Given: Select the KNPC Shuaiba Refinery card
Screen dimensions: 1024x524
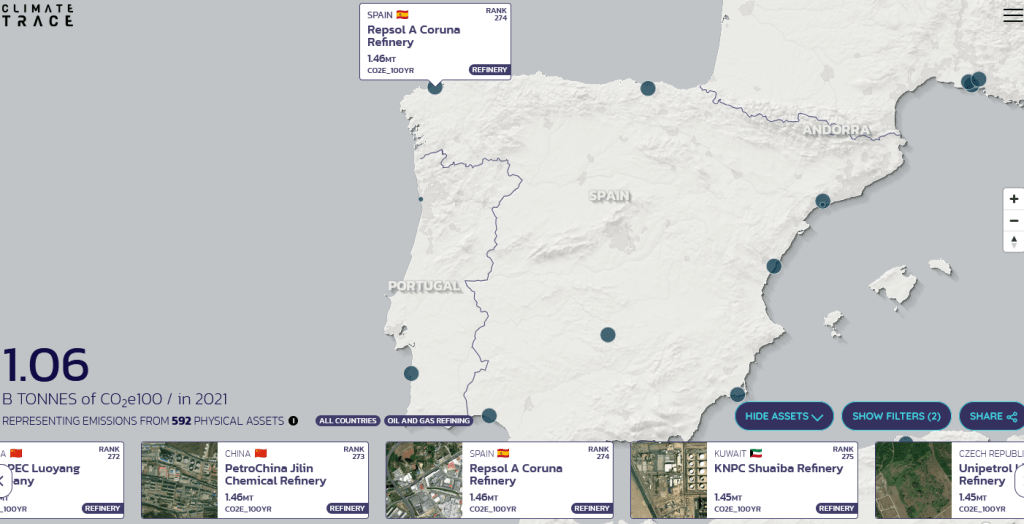Looking at the screenshot, I should point(742,480).
